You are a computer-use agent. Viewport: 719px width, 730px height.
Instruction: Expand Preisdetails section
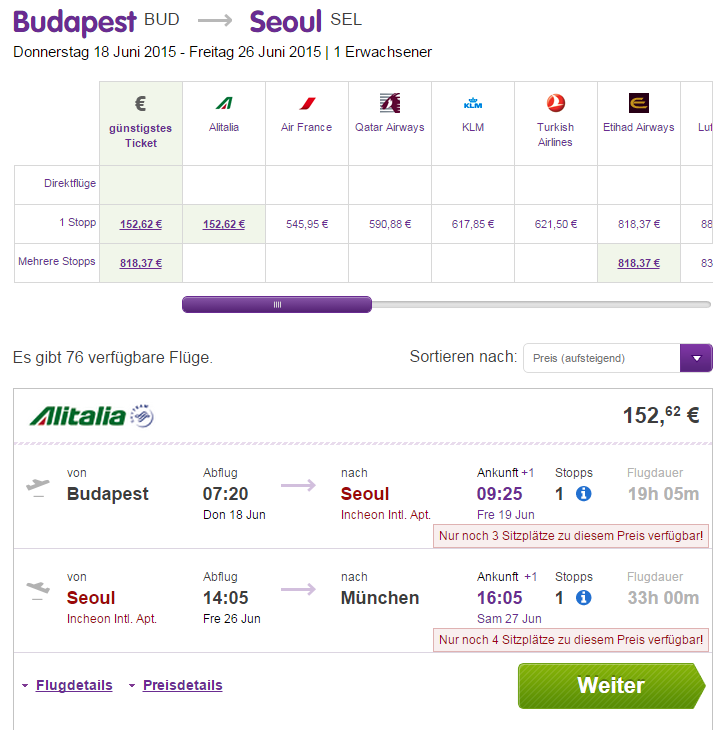[182, 685]
